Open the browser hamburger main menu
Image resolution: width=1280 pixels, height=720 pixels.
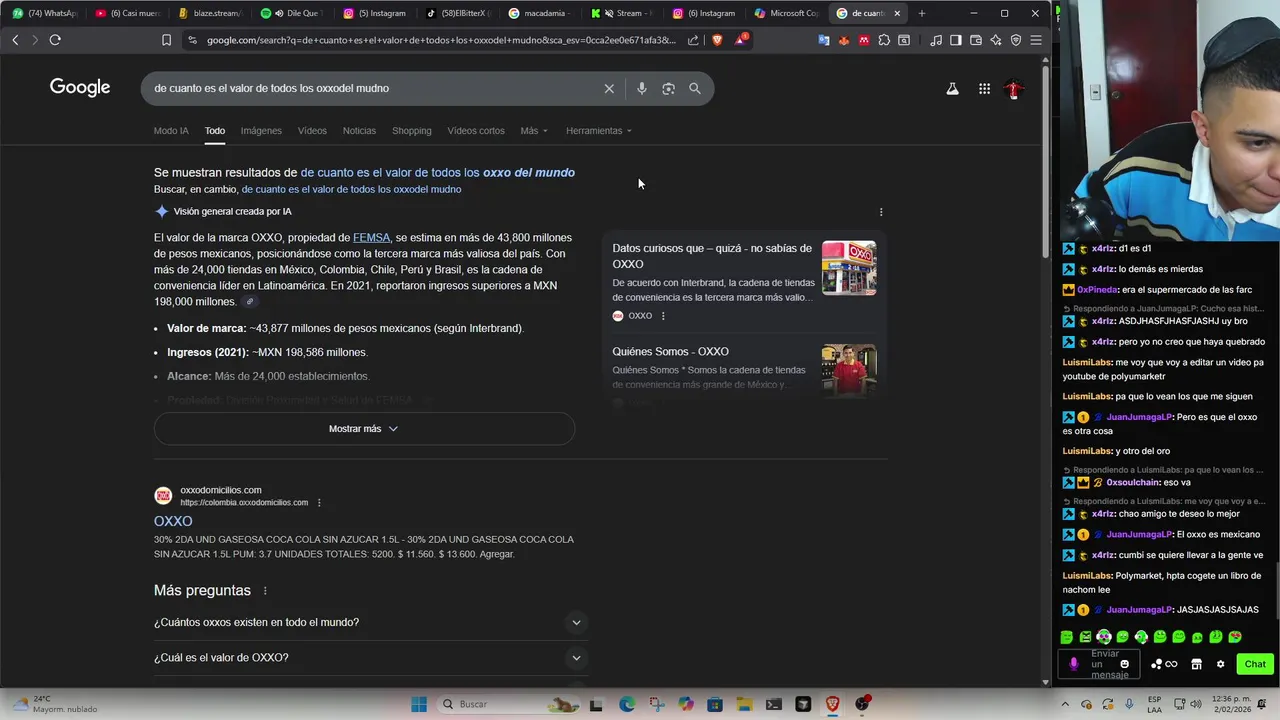[x=1036, y=40]
